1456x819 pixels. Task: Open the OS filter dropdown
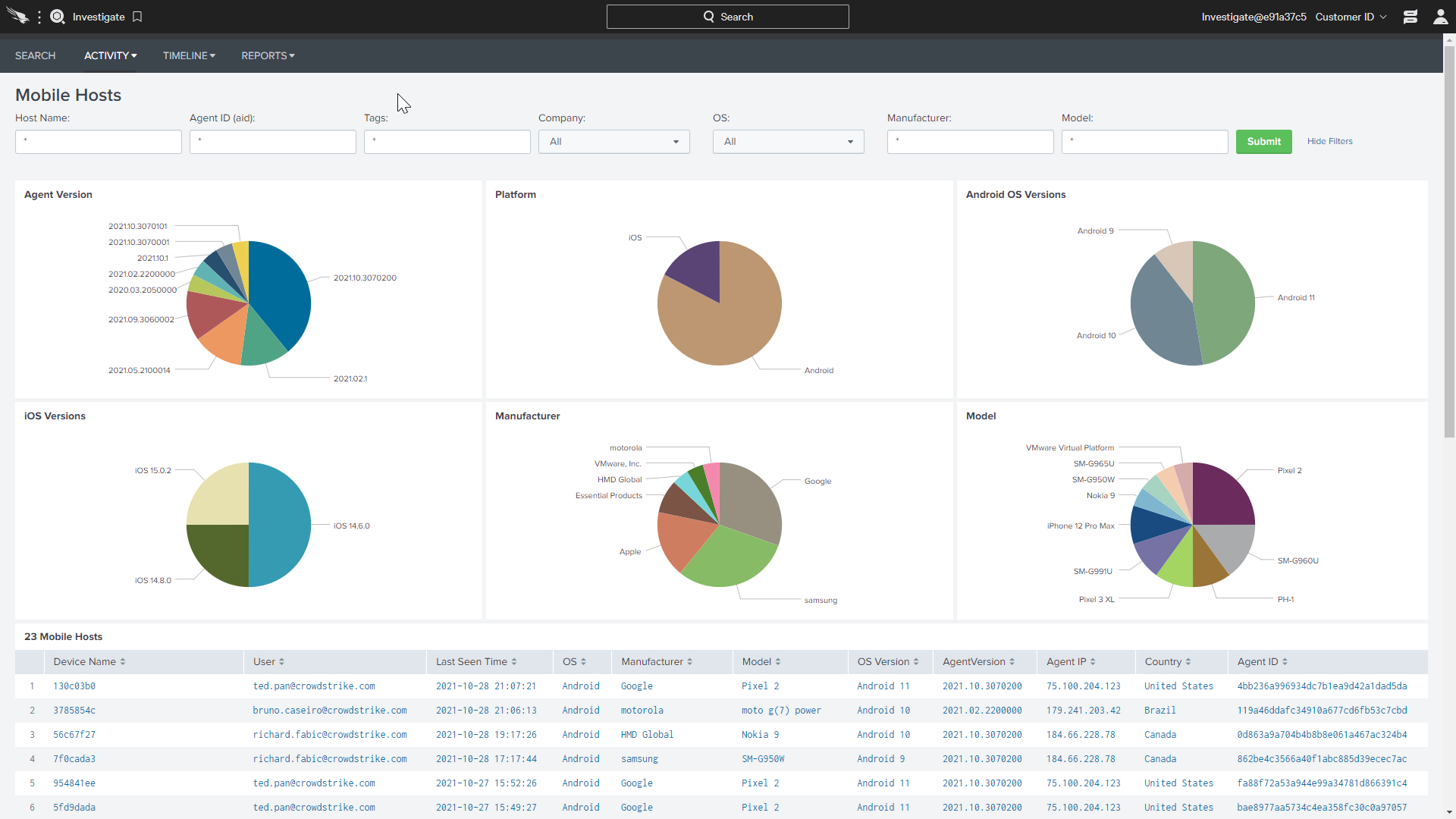(789, 142)
